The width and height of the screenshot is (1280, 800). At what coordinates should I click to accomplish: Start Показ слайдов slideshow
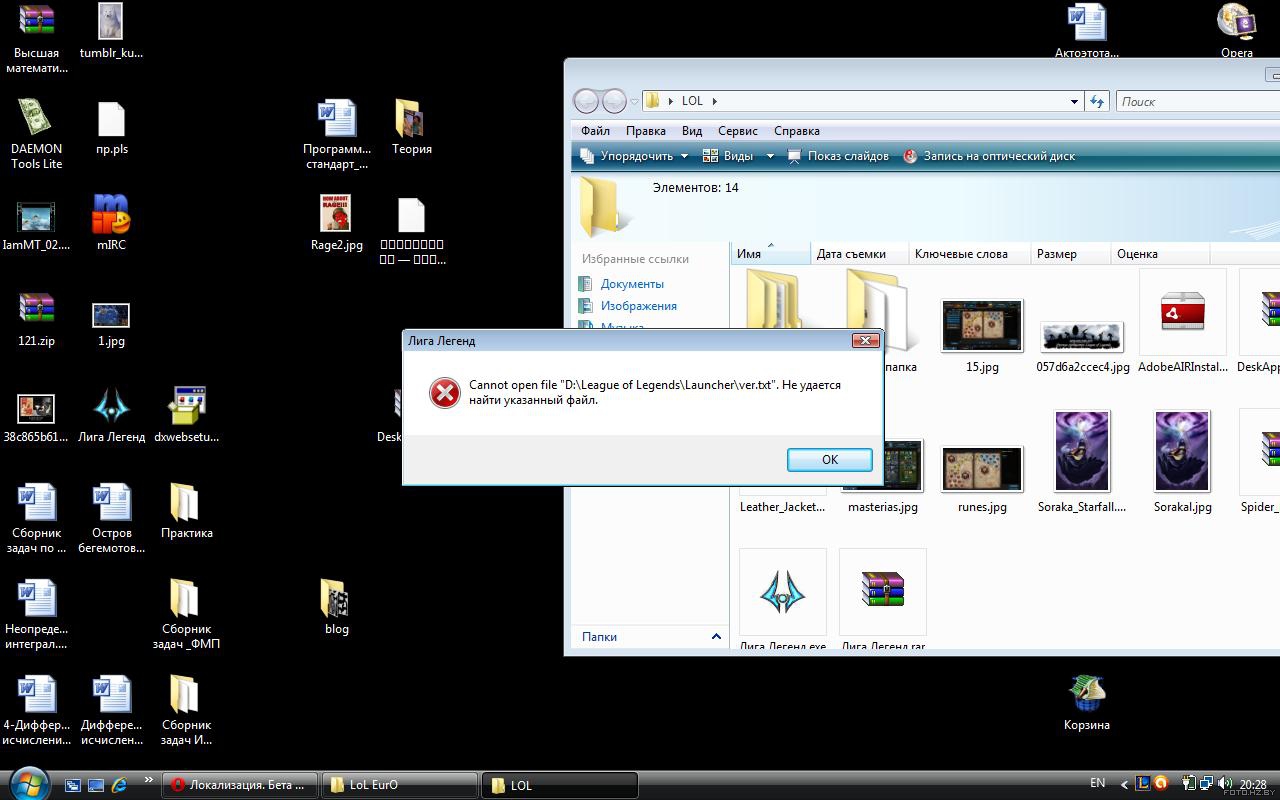pos(838,156)
